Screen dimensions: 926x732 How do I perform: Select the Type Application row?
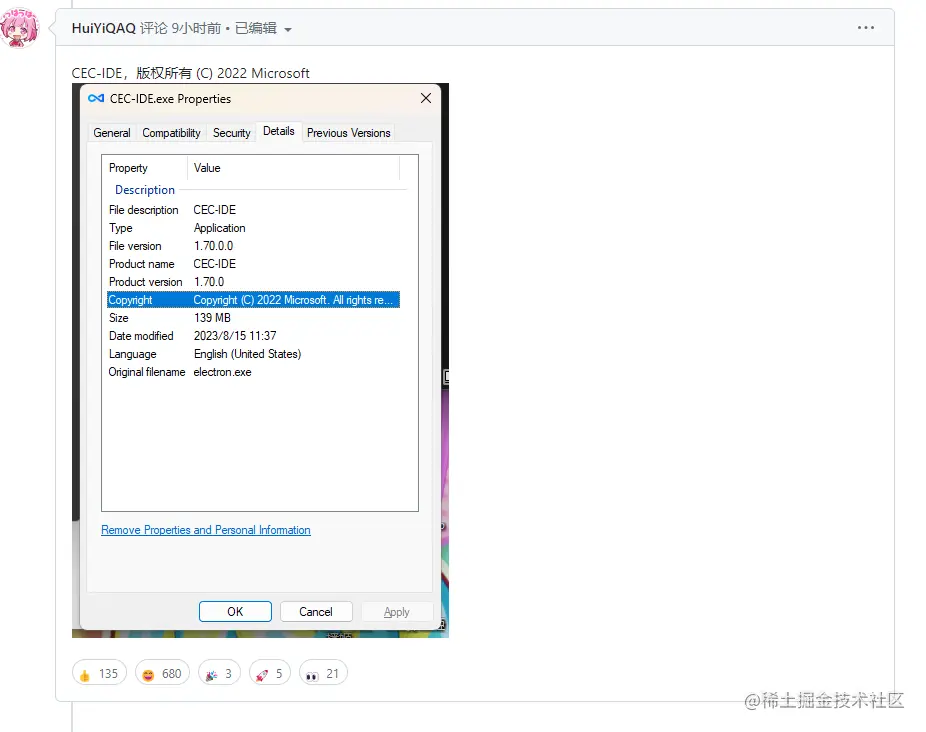pos(253,228)
